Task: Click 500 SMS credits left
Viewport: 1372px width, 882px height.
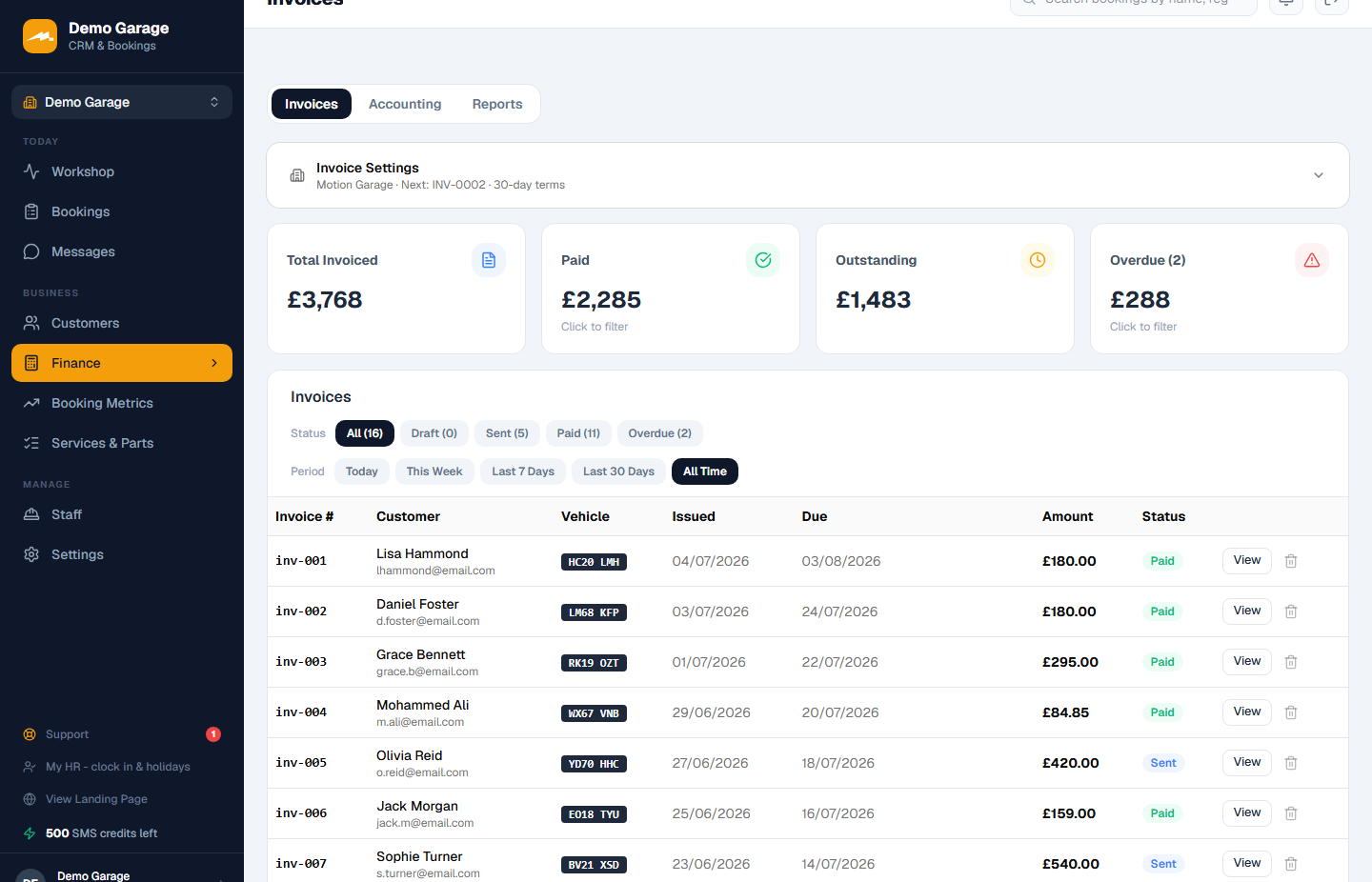Action: click(x=101, y=833)
